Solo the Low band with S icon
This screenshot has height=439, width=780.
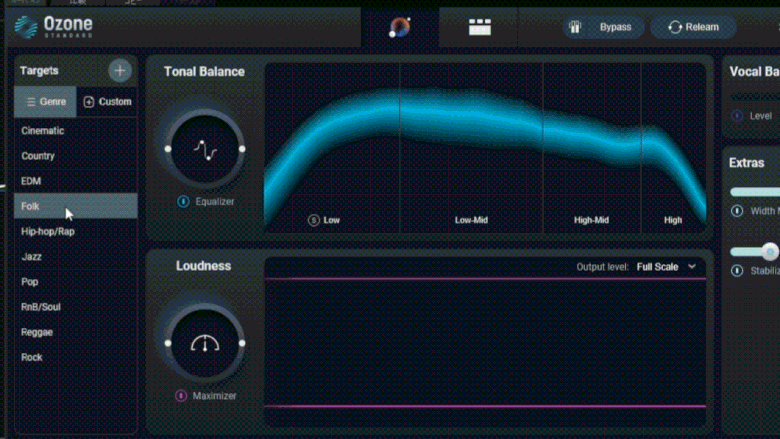click(x=314, y=220)
